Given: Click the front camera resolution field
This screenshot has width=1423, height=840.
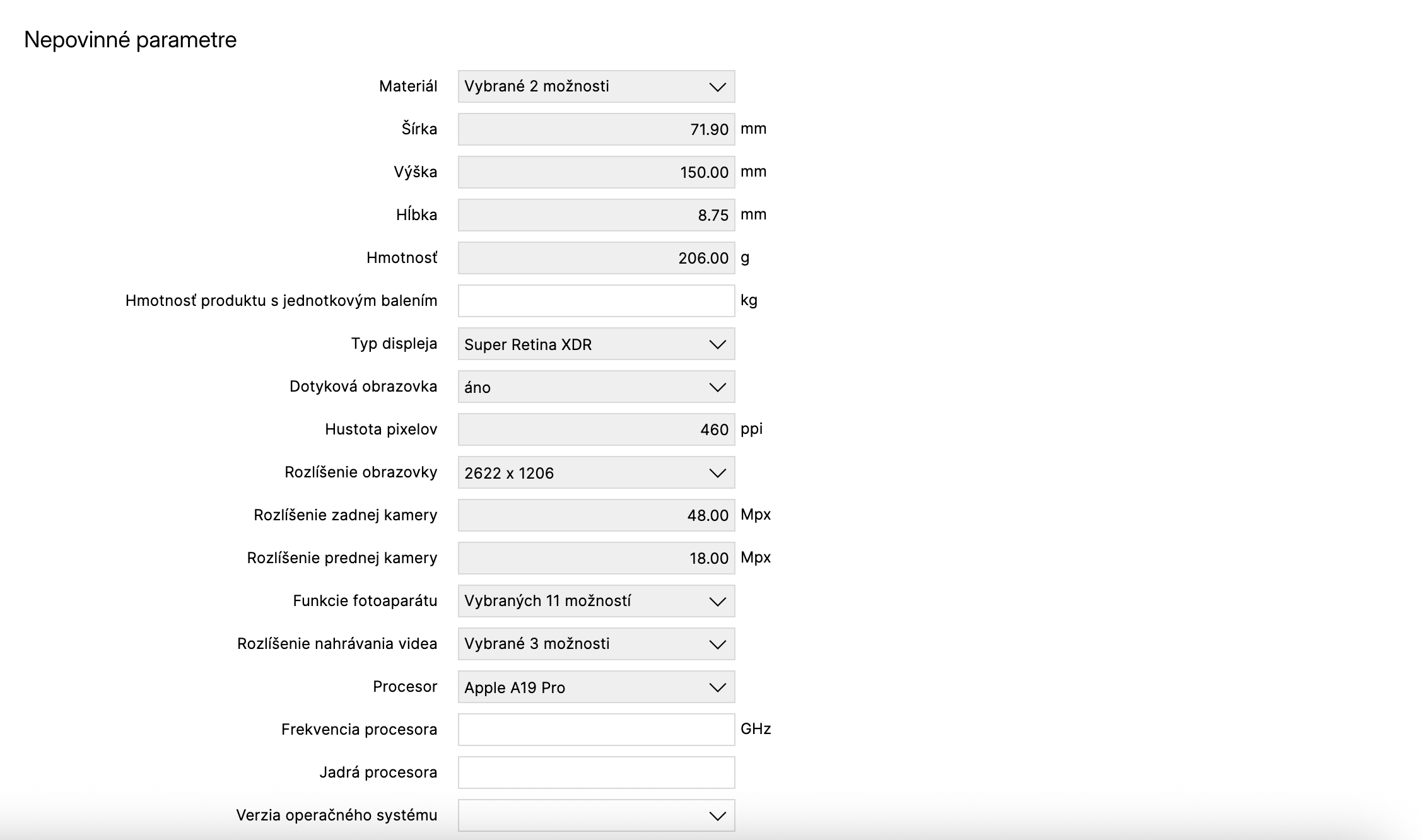Looking at the screenshot, I should [x=595, y=558].
